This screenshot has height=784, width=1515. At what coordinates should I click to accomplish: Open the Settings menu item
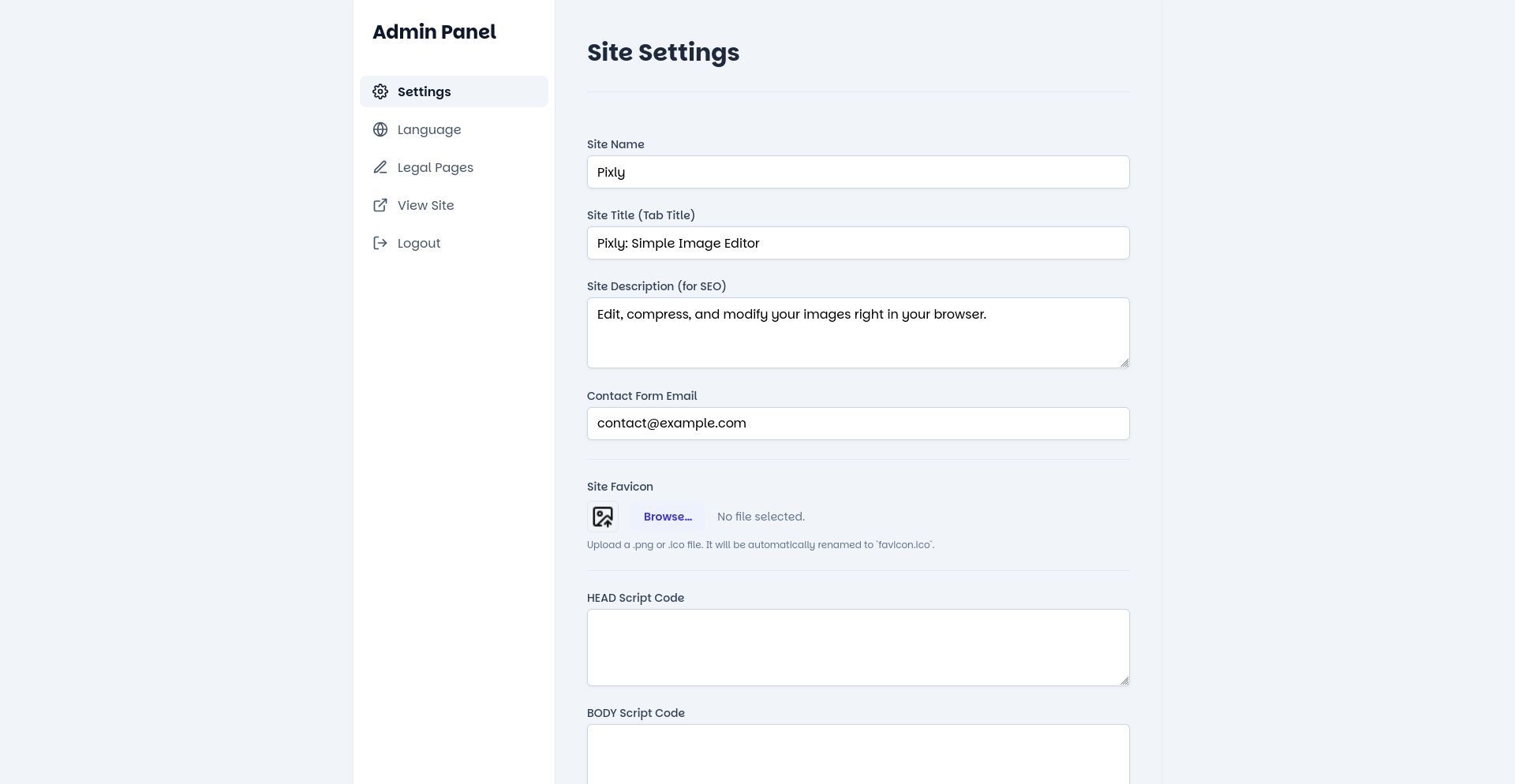[x=424, y=91]
